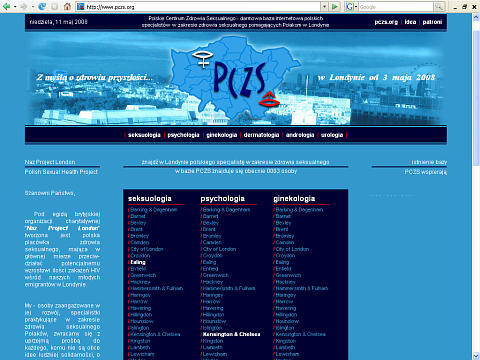Viewport: 480px width, 360px height.
Task: Click the ginekologia column heading
Action: (294, 198)
